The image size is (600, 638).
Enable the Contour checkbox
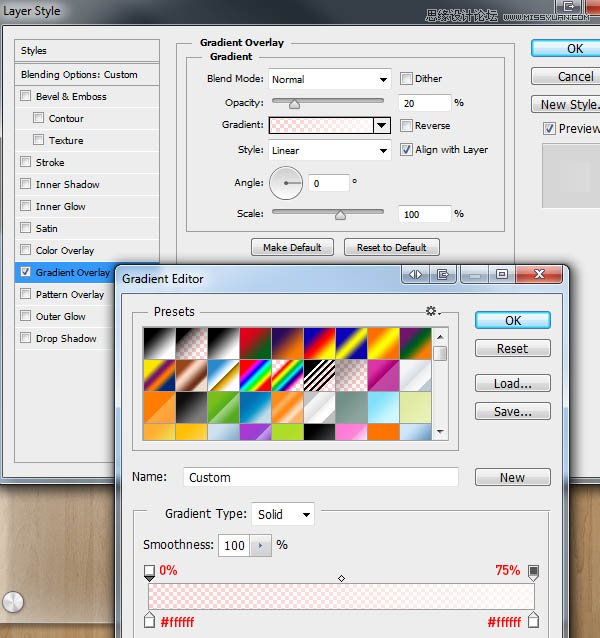[38, 118]
